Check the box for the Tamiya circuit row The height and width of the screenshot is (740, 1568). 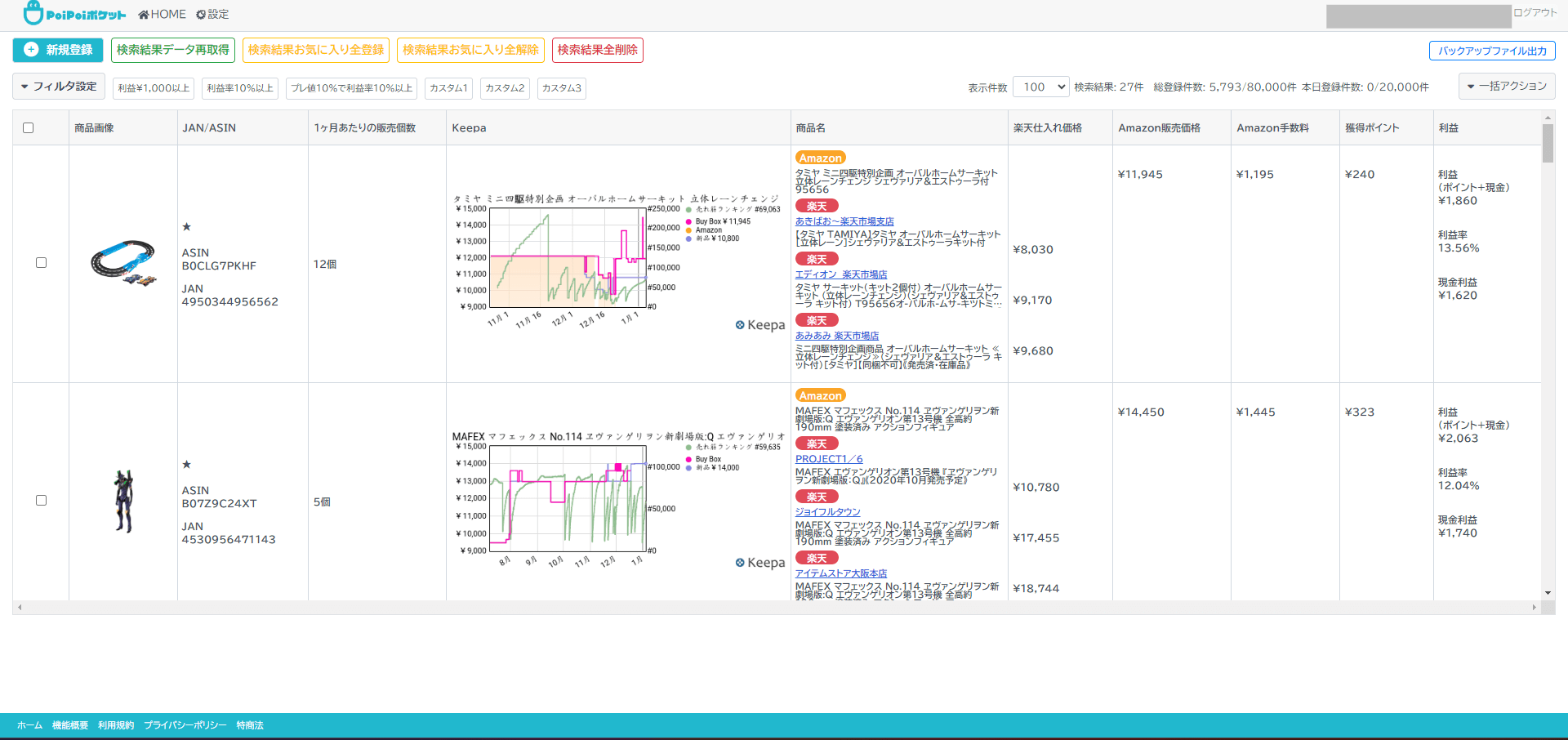tap(41, 263)
